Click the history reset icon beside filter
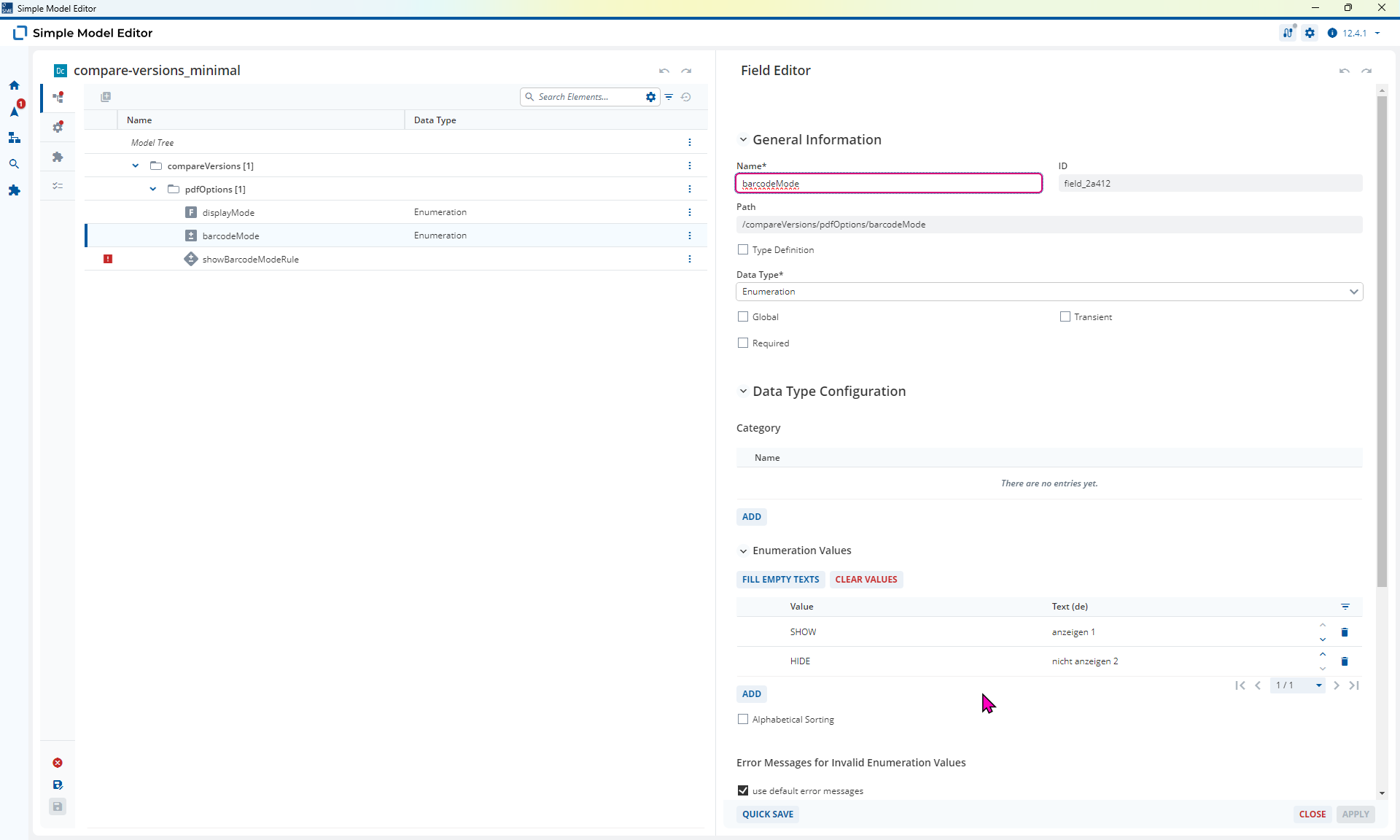 pyautogui.click(x=686, y=97)
